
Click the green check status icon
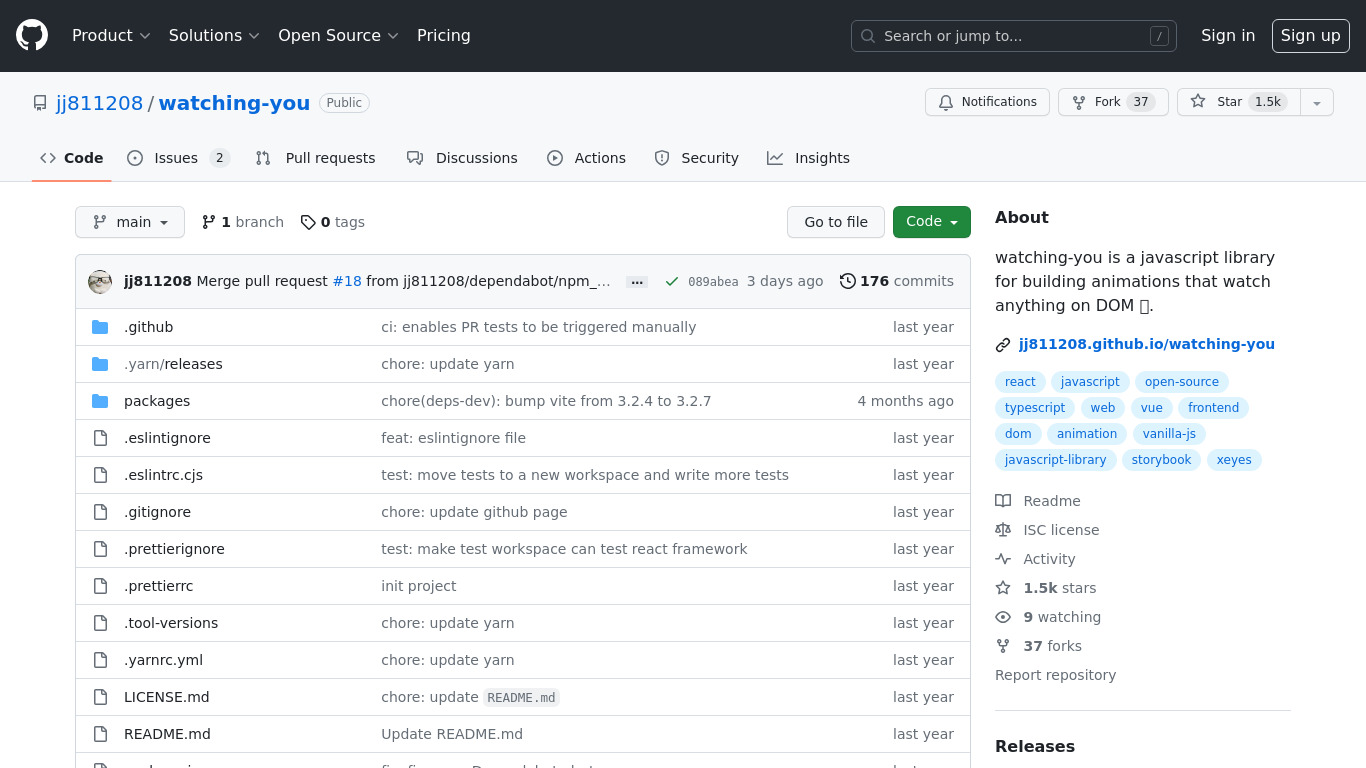[672, 281]
